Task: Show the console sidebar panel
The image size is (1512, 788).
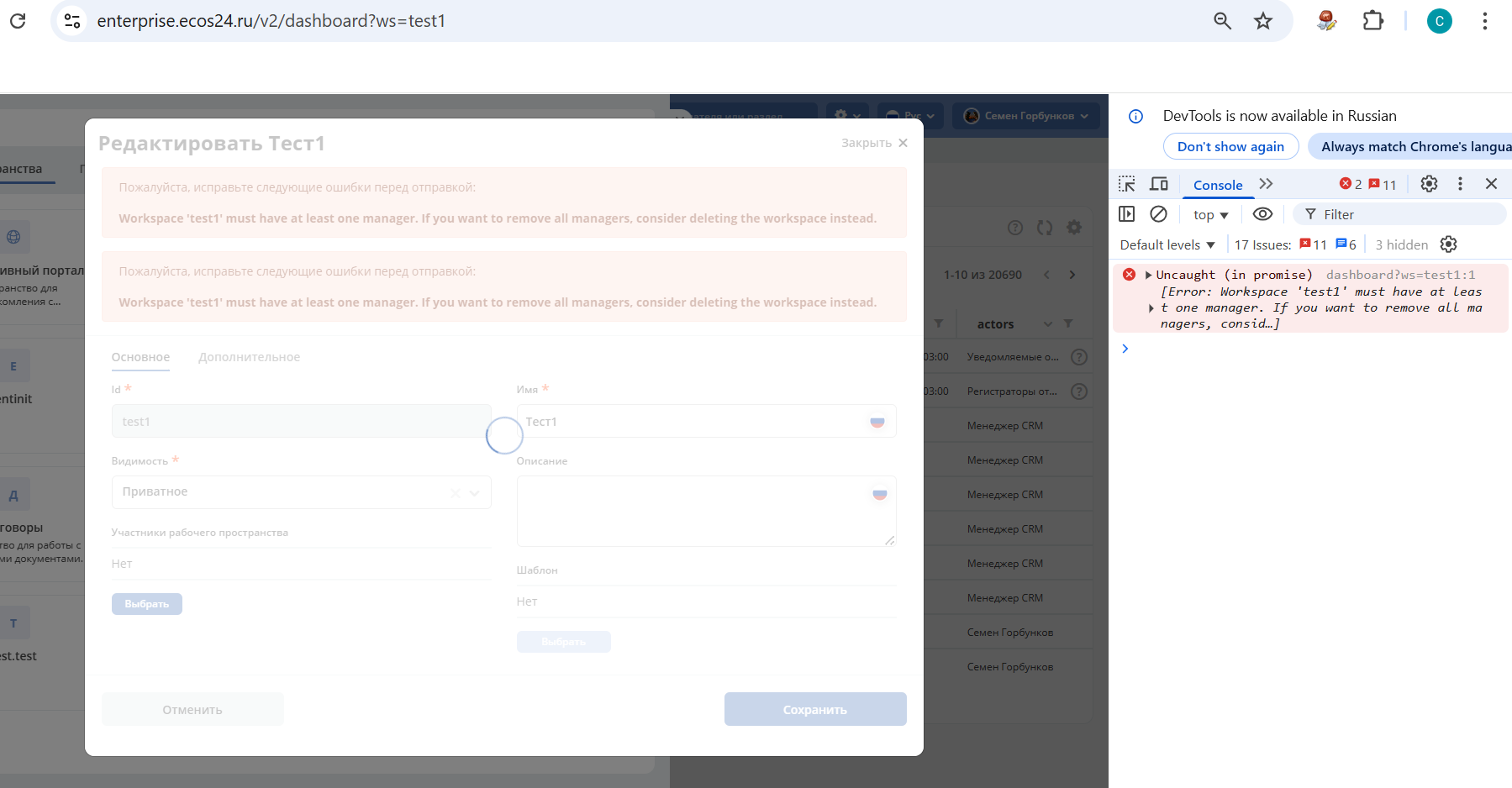Action: 1127,214
